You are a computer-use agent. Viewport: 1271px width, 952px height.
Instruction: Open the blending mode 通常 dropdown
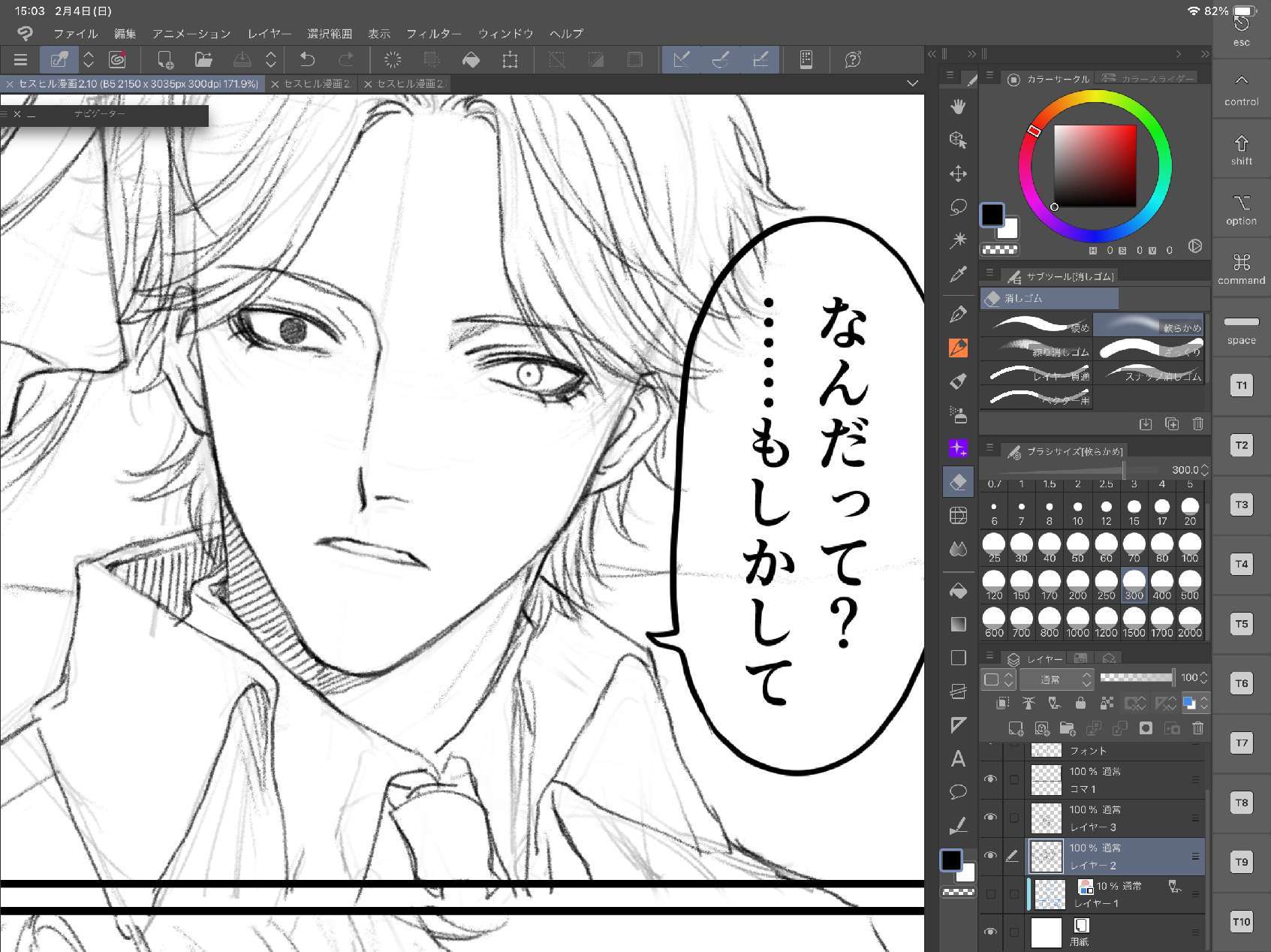tap(1056, 679)
